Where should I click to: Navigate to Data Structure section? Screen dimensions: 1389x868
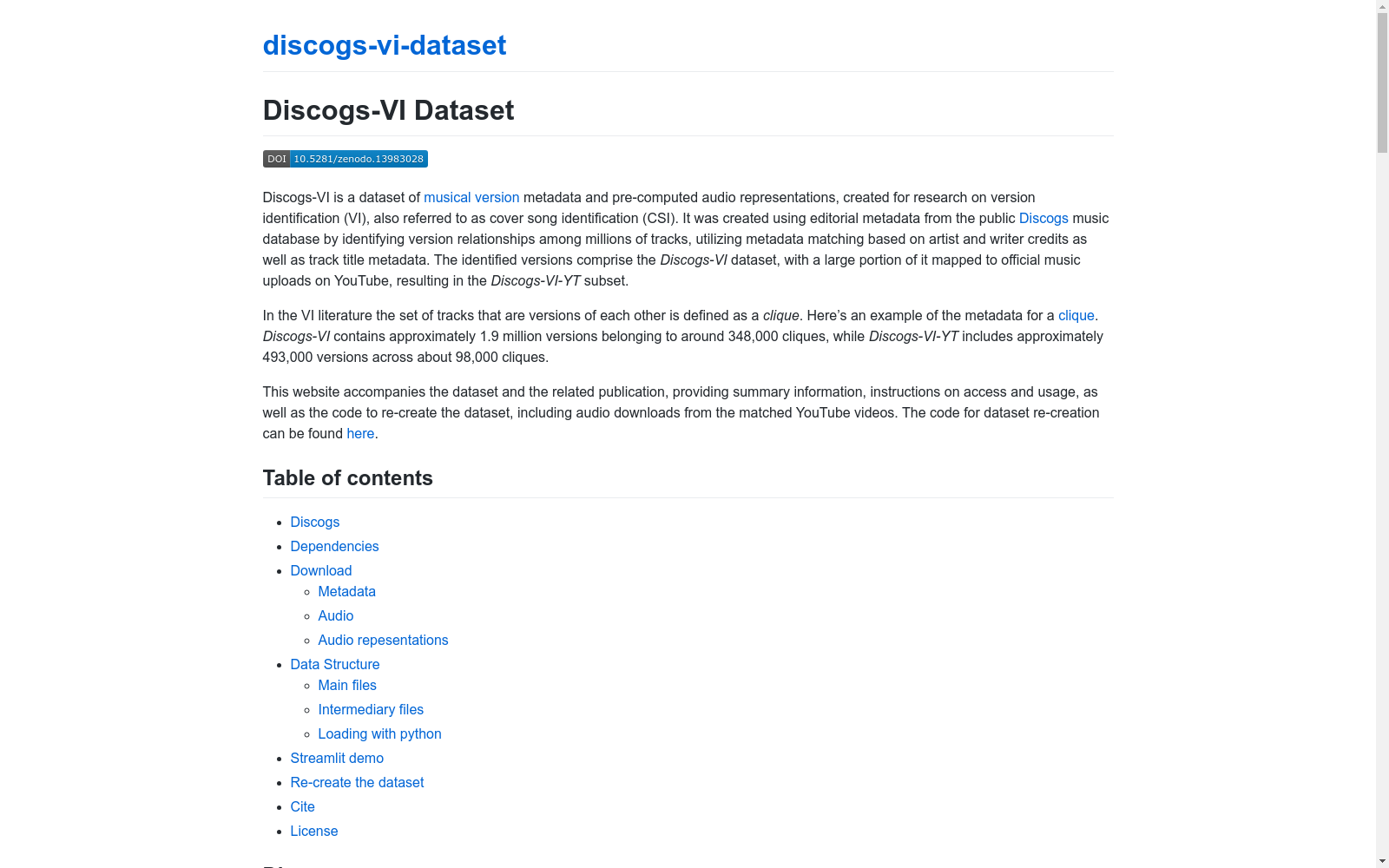pyautogui.click(x=335, y=664)
